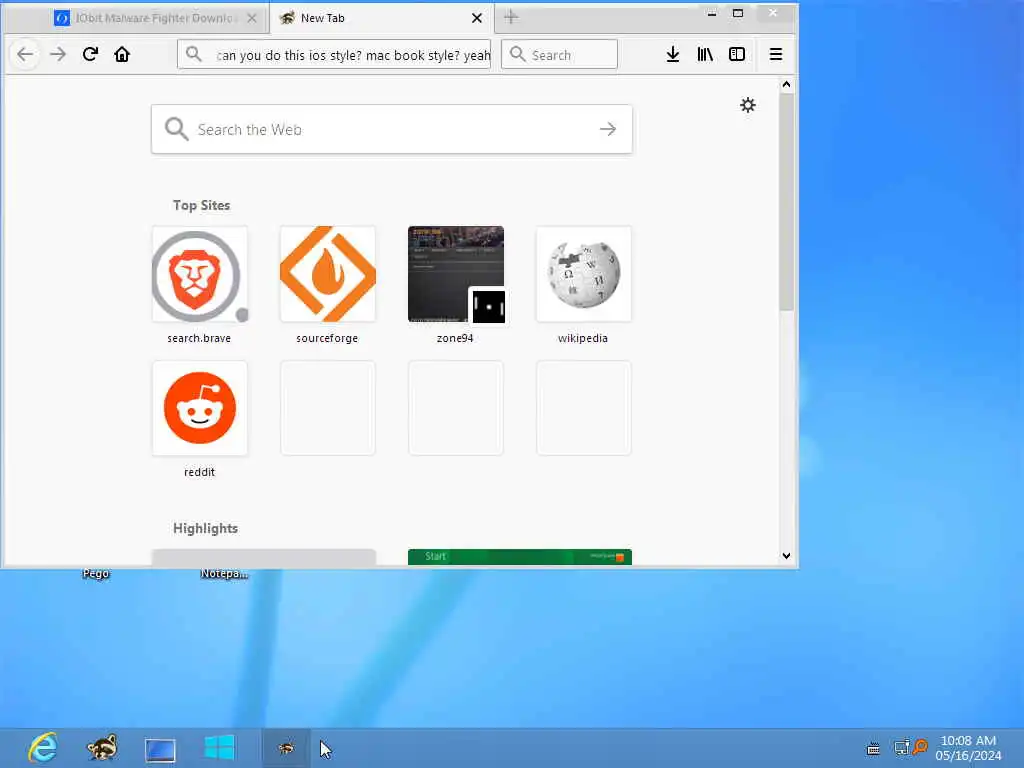This screenshot has height=768, width=1024.
Task: Focus the address bar text
Action: [x=353, y=55]
